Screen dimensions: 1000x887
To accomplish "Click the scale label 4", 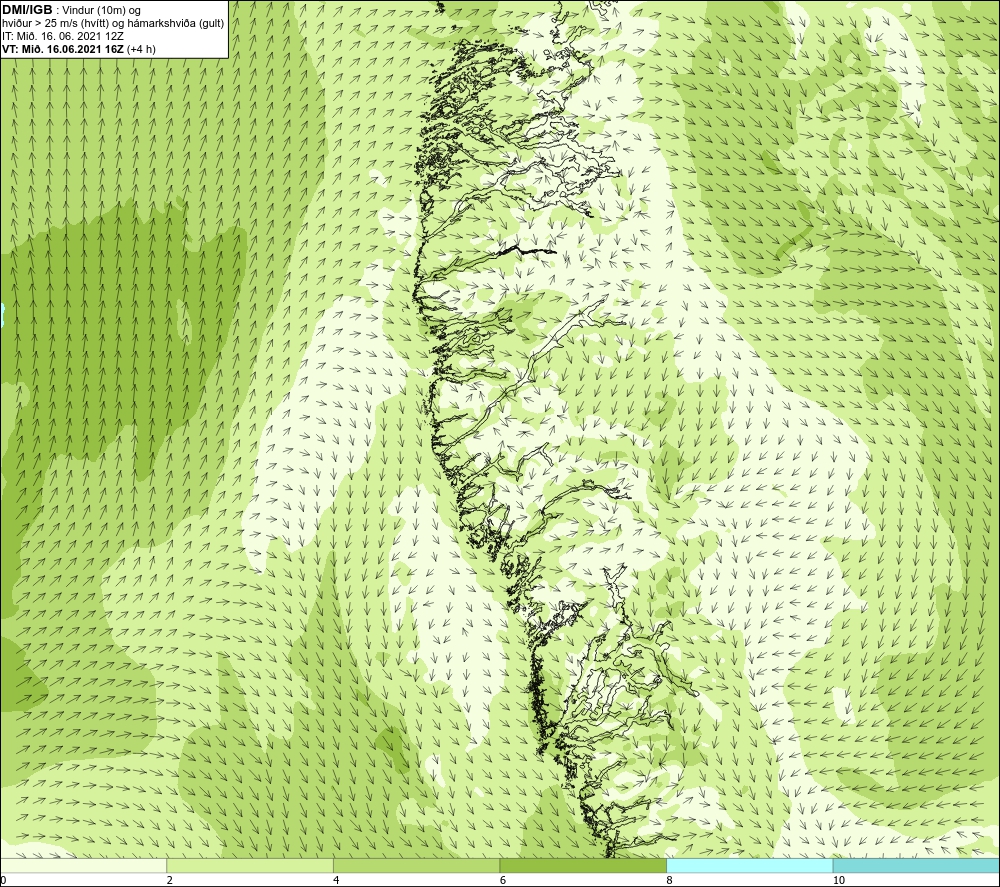I will tap(336, 881).
